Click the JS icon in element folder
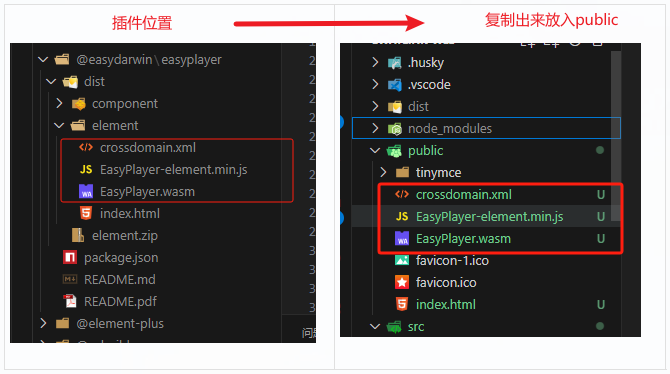The image size is (670, 374). coord(86,170)
